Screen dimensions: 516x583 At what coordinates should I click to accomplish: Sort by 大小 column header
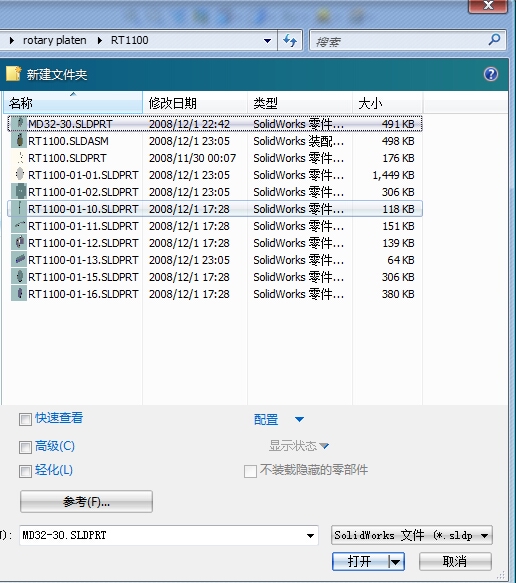click(x=387, y=103)
